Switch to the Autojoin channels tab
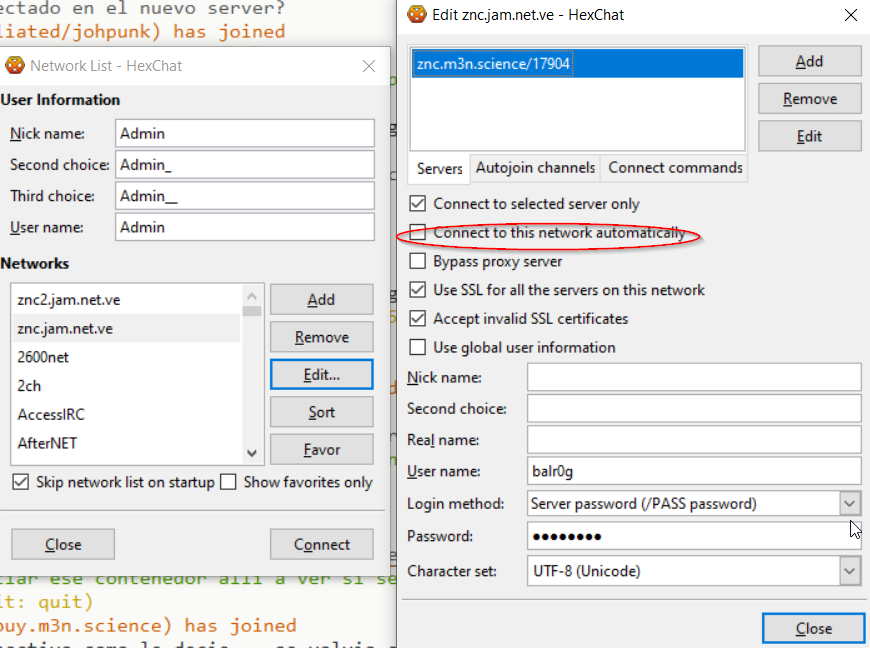Screen dimensions: 870x648 535,168
